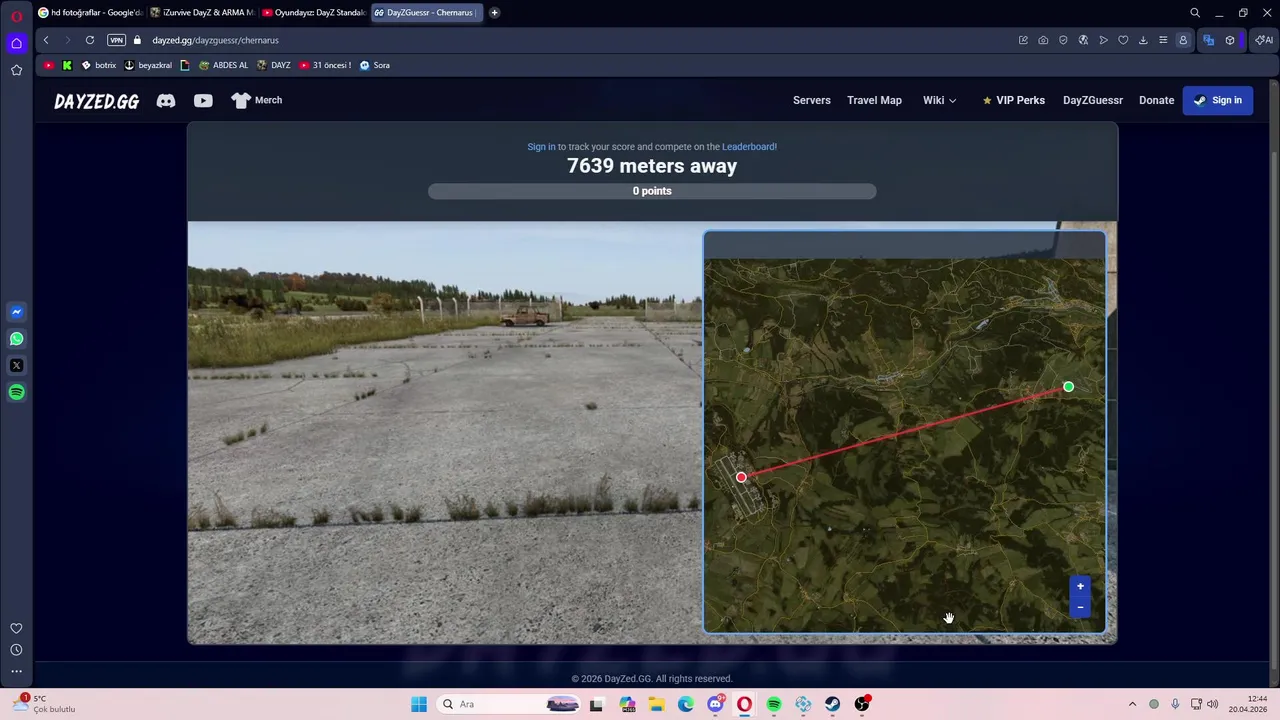Open Spotify from the taskbar
The image size is (1280, 720).
tap(774, 704)
